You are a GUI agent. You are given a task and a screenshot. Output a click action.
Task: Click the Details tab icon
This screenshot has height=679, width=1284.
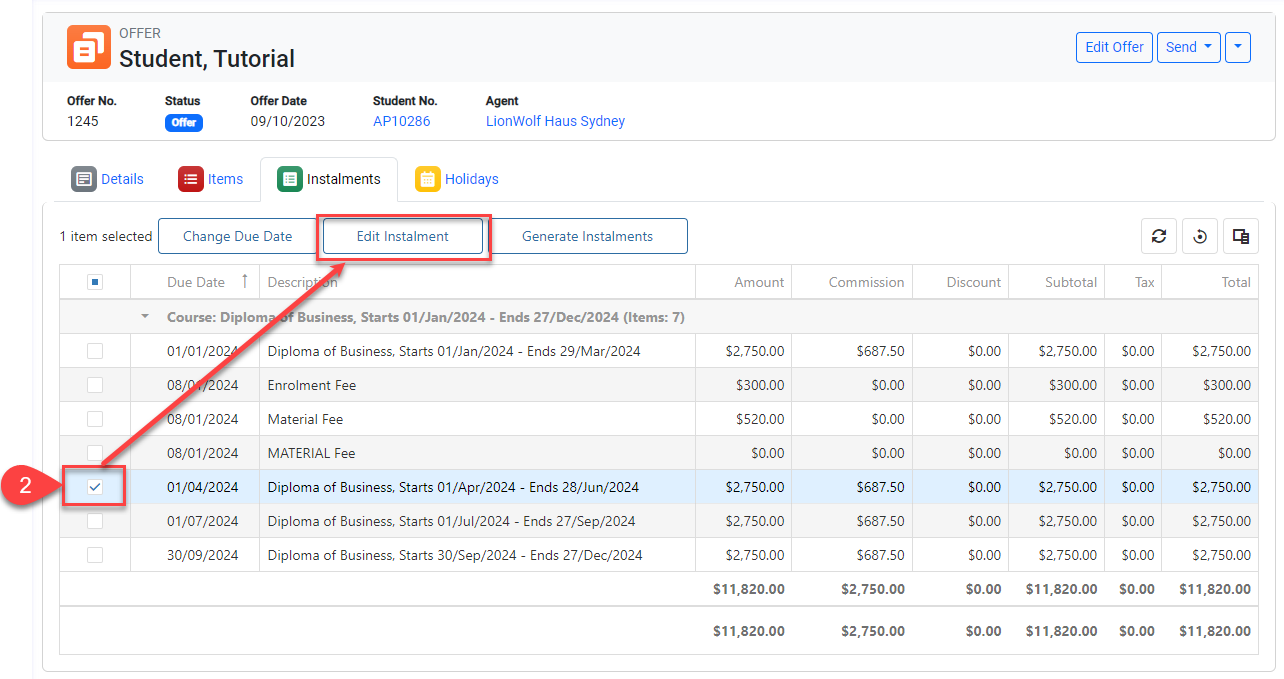coord(84,179)
